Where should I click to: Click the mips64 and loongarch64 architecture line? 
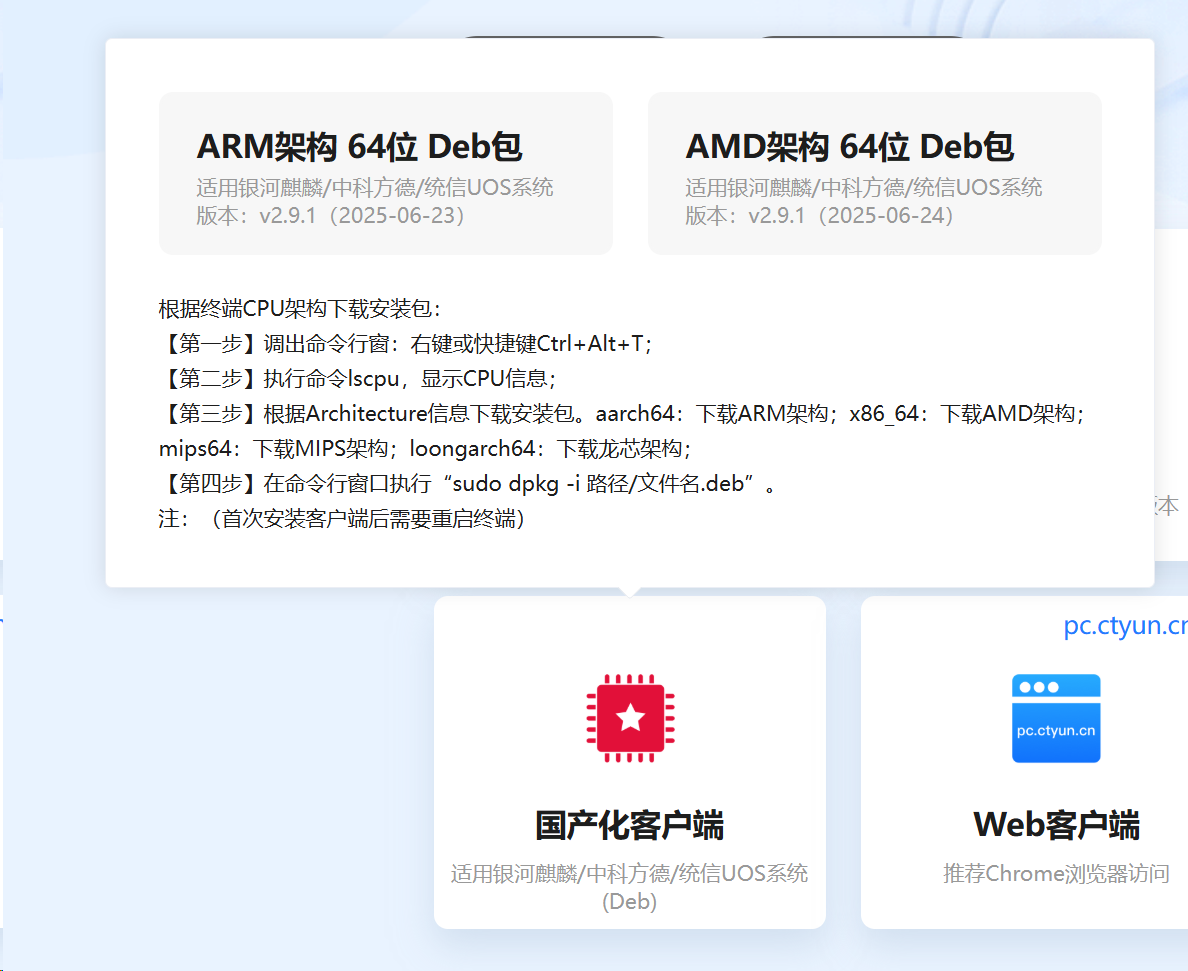(425, 448)
